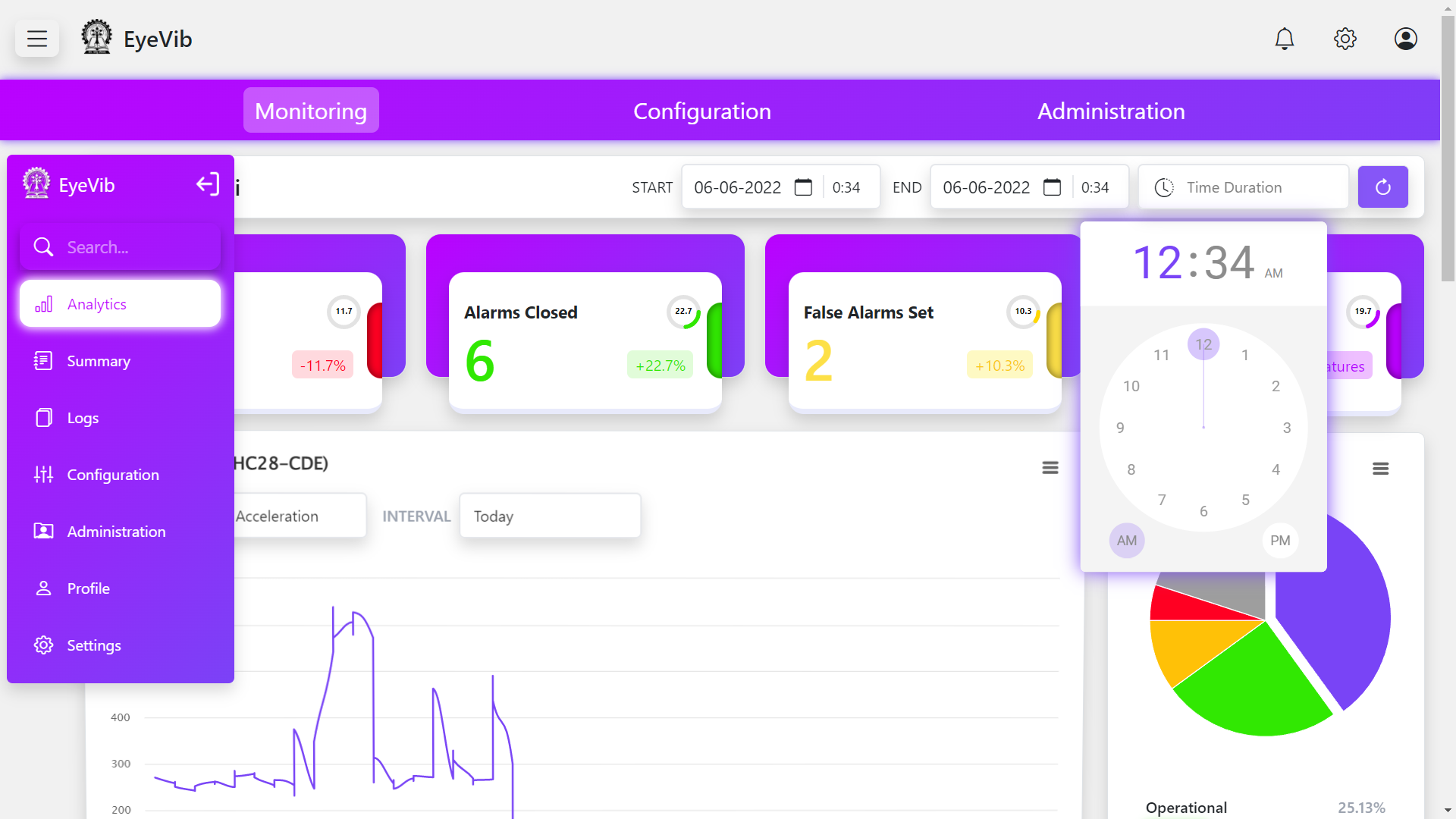The width and height of the screenshot is (1456, 819).
Task: Select AM in the time picker
Action: 1126,541
